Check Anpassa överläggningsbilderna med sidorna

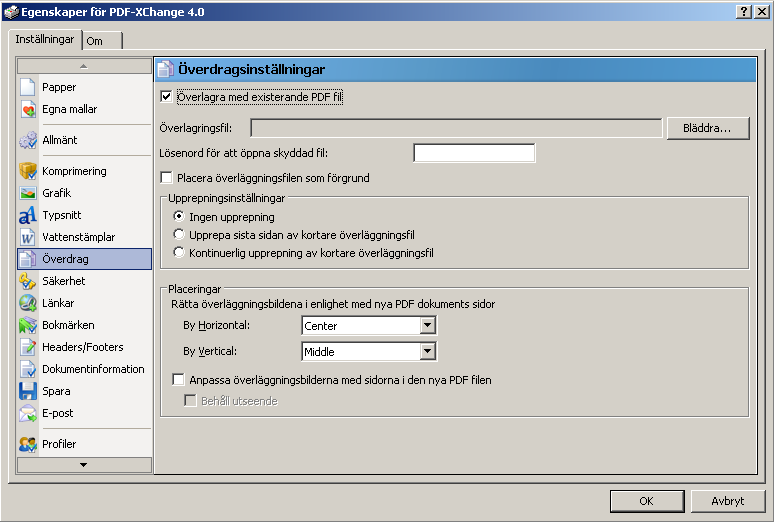coord(178,380)
